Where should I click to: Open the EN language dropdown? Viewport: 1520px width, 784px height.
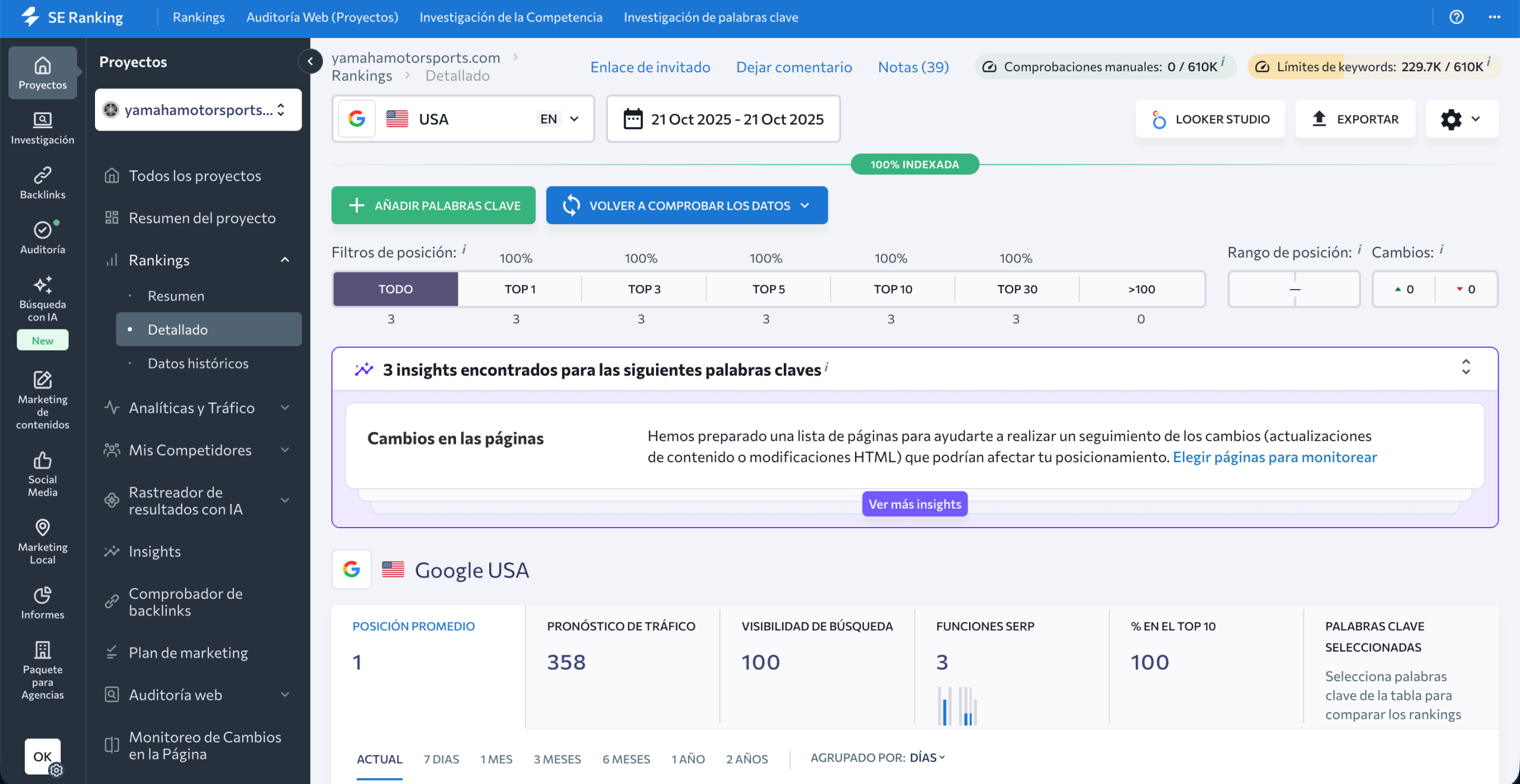coord(558,119)
